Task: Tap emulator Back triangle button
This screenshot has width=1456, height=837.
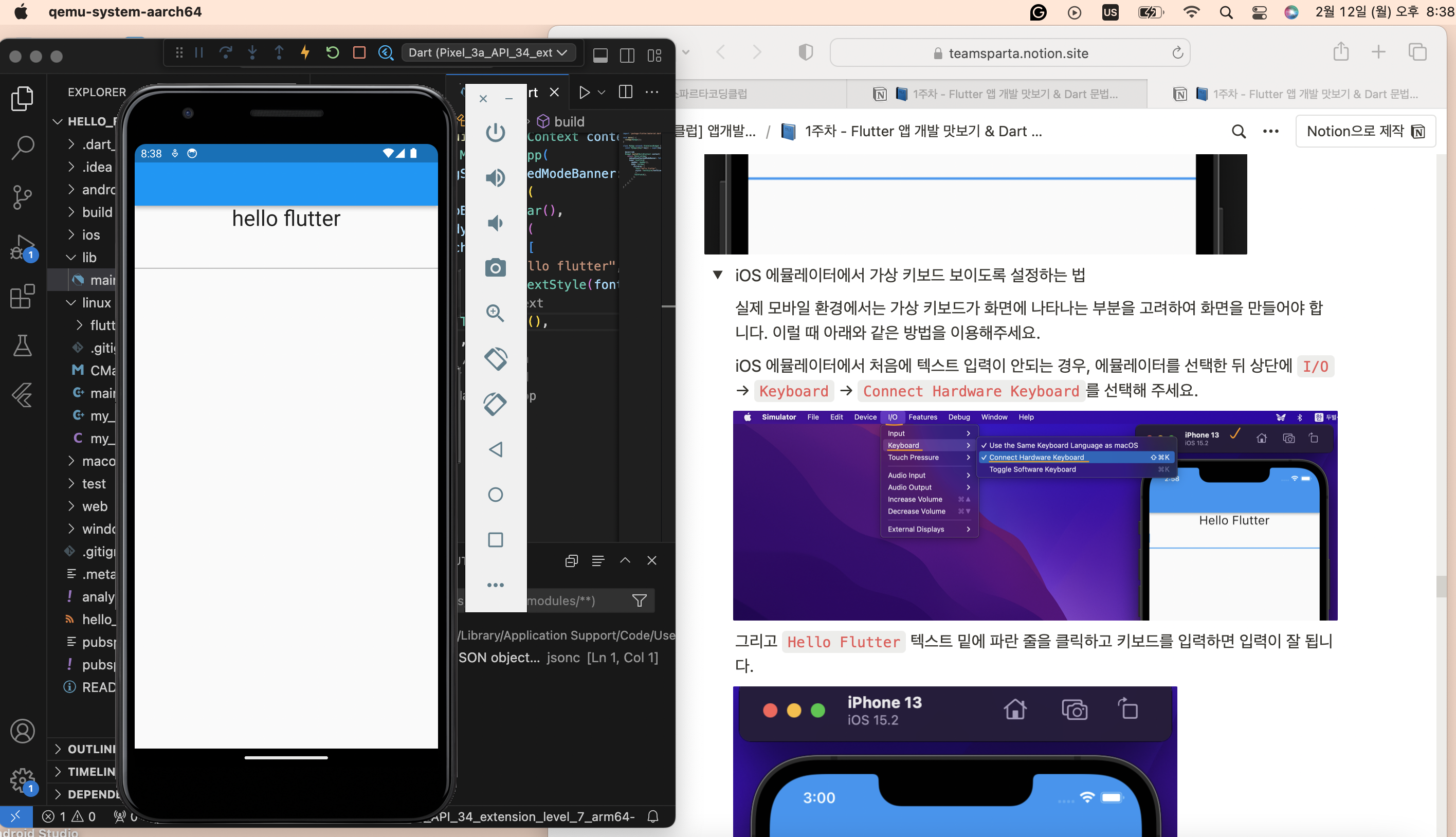Action: pyautogui.click(x=495, y=449)
